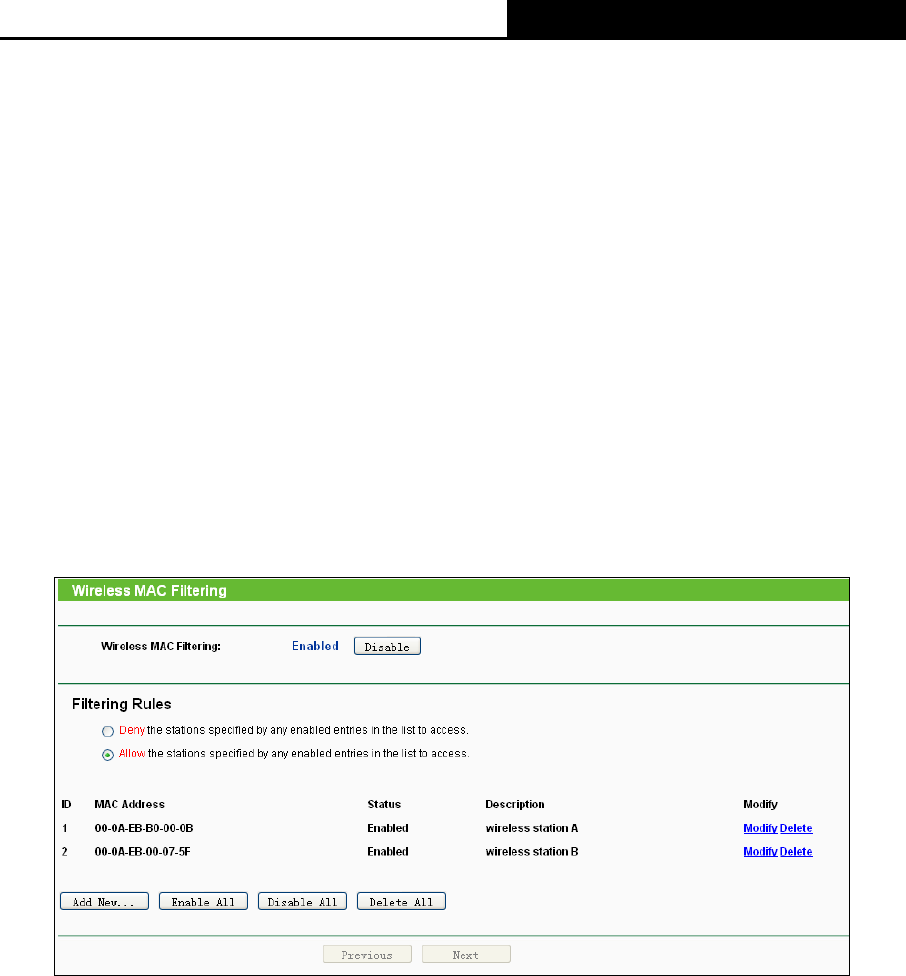
Task: Click the MAC Address column header
Action: coord(129,804)
